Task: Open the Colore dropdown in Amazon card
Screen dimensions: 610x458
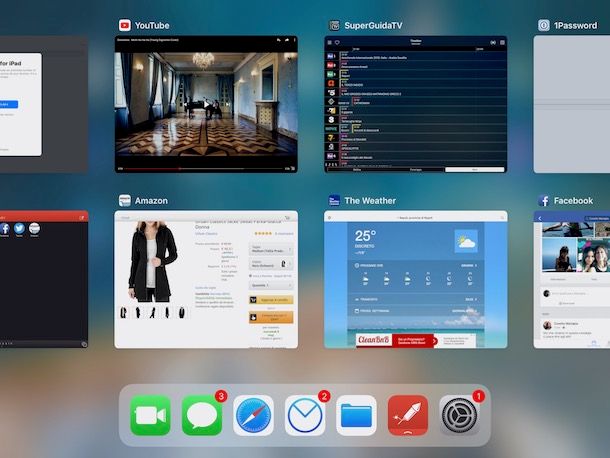Action: pos(271,264)
